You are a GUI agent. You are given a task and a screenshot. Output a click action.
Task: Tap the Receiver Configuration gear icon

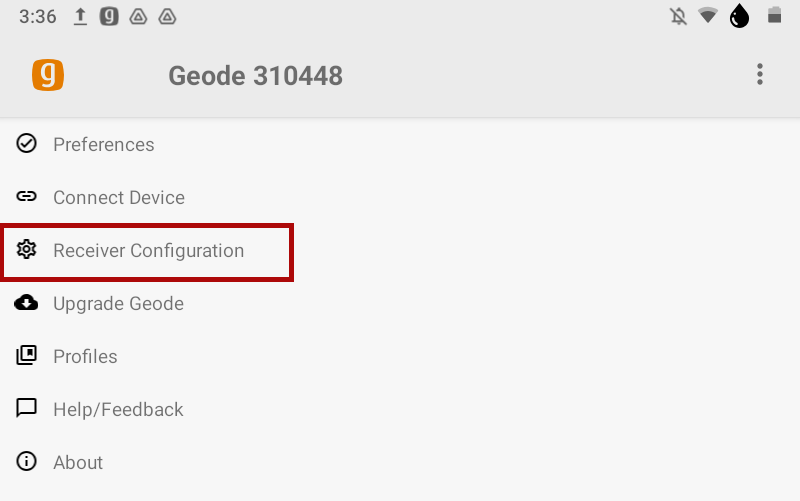click(27, 250)
